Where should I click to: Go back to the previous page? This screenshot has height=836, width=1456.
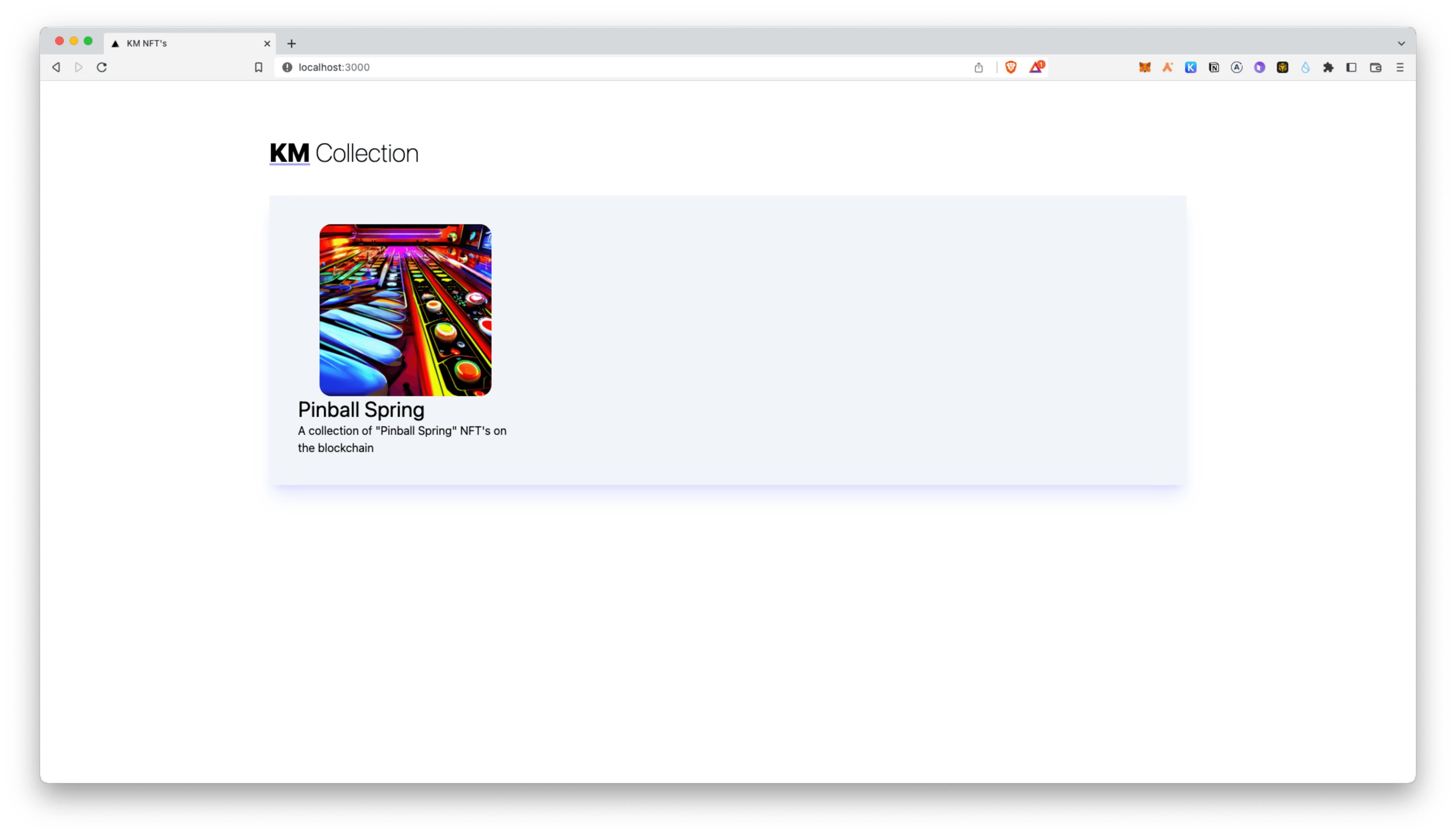[56, 67]
